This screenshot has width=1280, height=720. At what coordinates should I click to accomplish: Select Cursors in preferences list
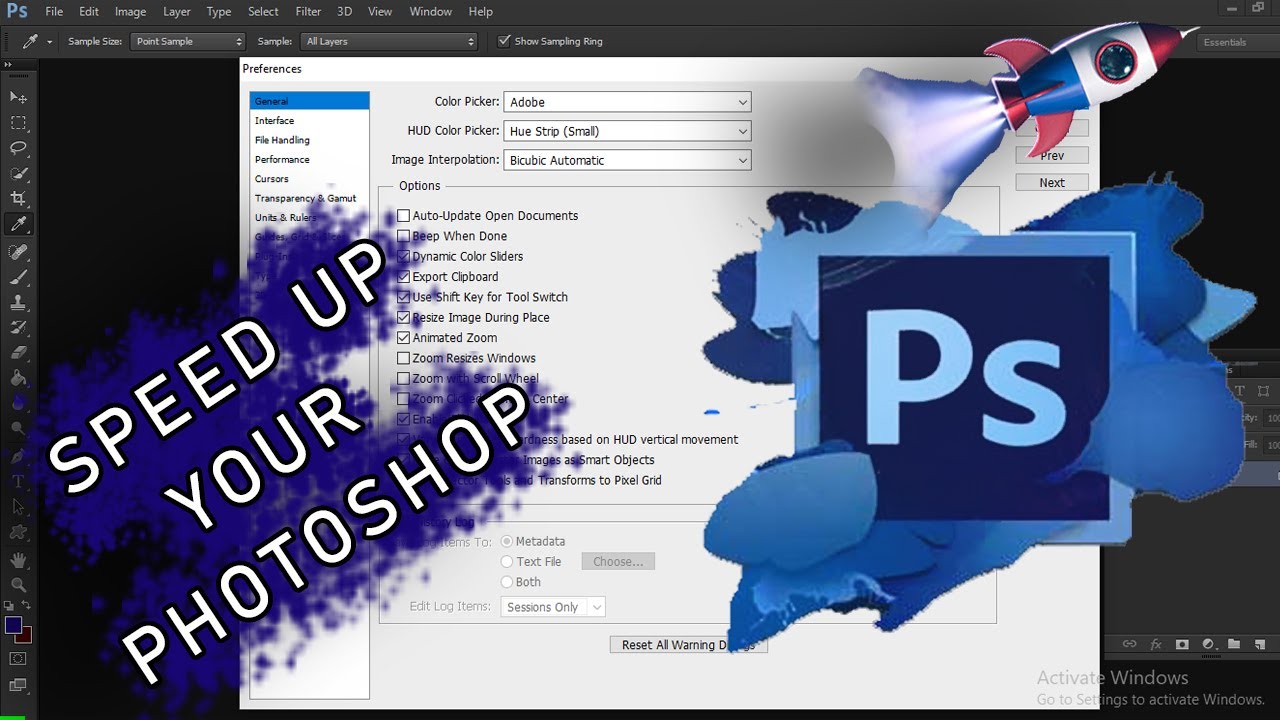(x=272, y=179)
